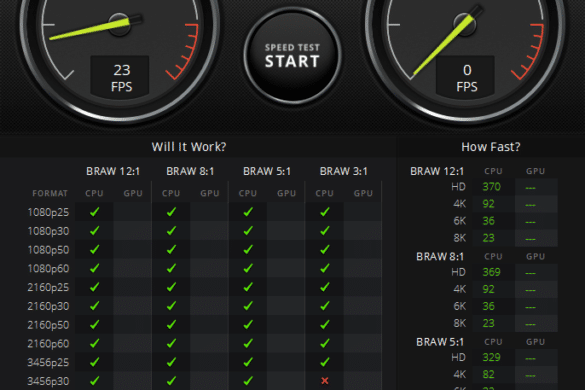The height and width of the screenshot is (390, 585).
Task: Click the 1080p25 BRAW 8:1 CPU checkmark
Action: click(172, 212)
